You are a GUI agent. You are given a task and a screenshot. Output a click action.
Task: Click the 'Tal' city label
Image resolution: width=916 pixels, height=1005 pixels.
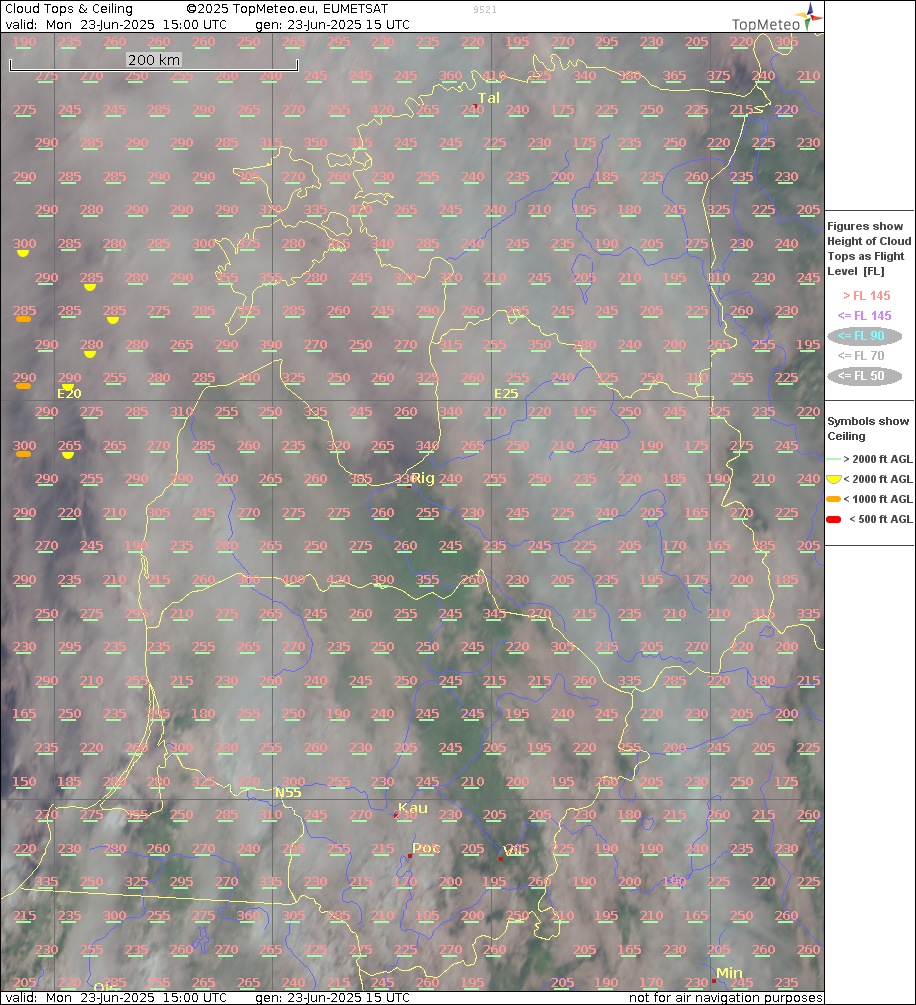point(488,98)
